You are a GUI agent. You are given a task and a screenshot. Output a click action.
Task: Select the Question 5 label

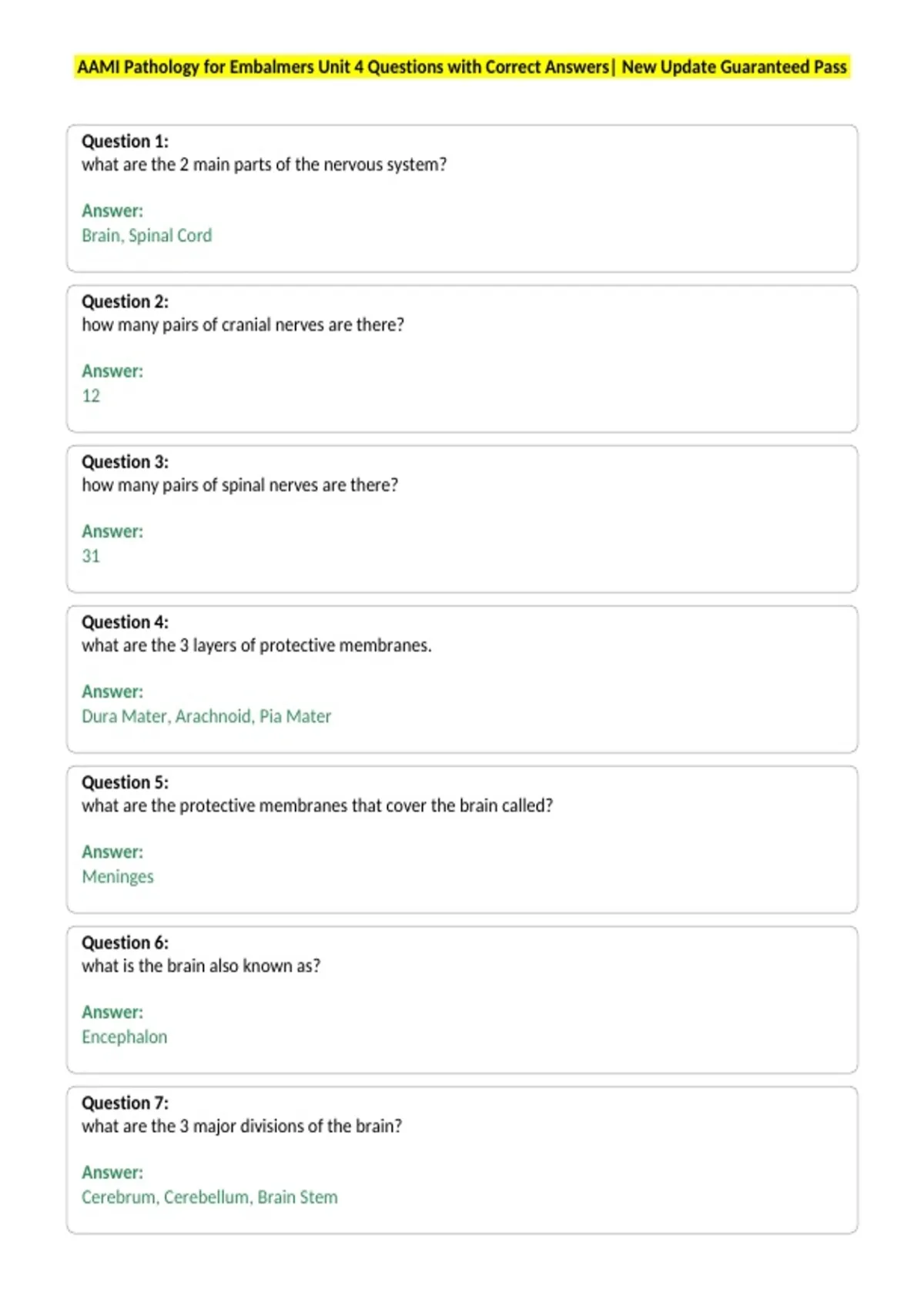[125, 782]
